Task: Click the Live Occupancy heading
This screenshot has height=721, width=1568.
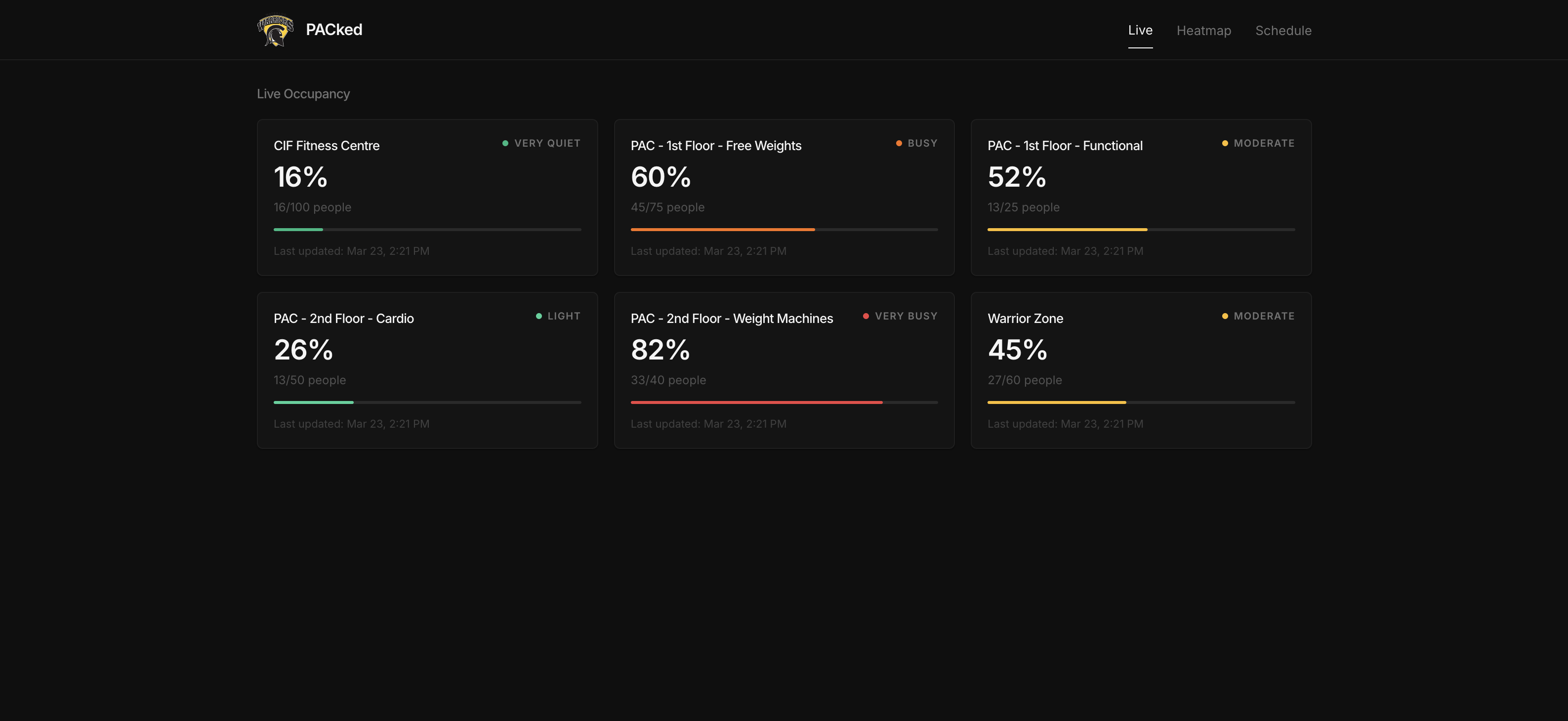Action: coord(303,94)
